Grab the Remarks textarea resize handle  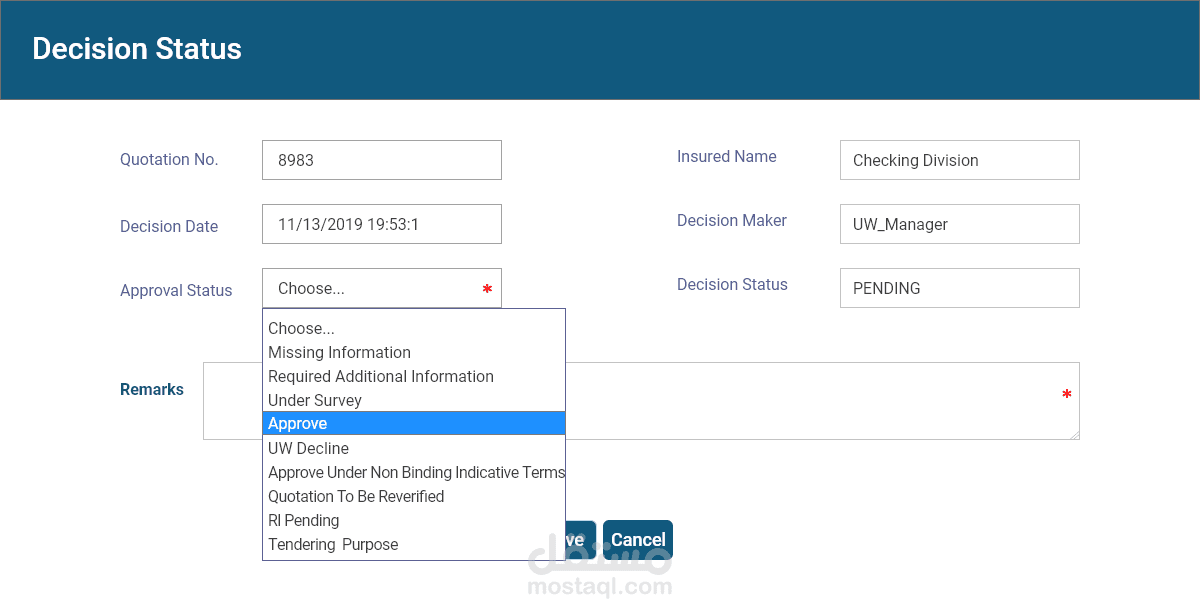[1075, 435]
